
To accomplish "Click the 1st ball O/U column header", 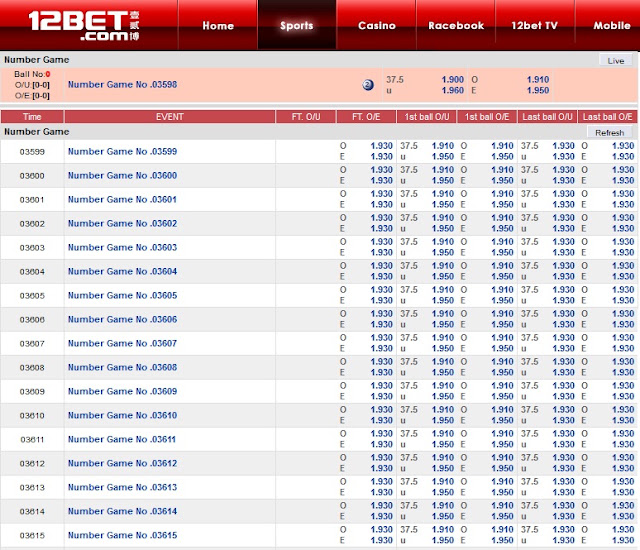I will tap(427, 117).
